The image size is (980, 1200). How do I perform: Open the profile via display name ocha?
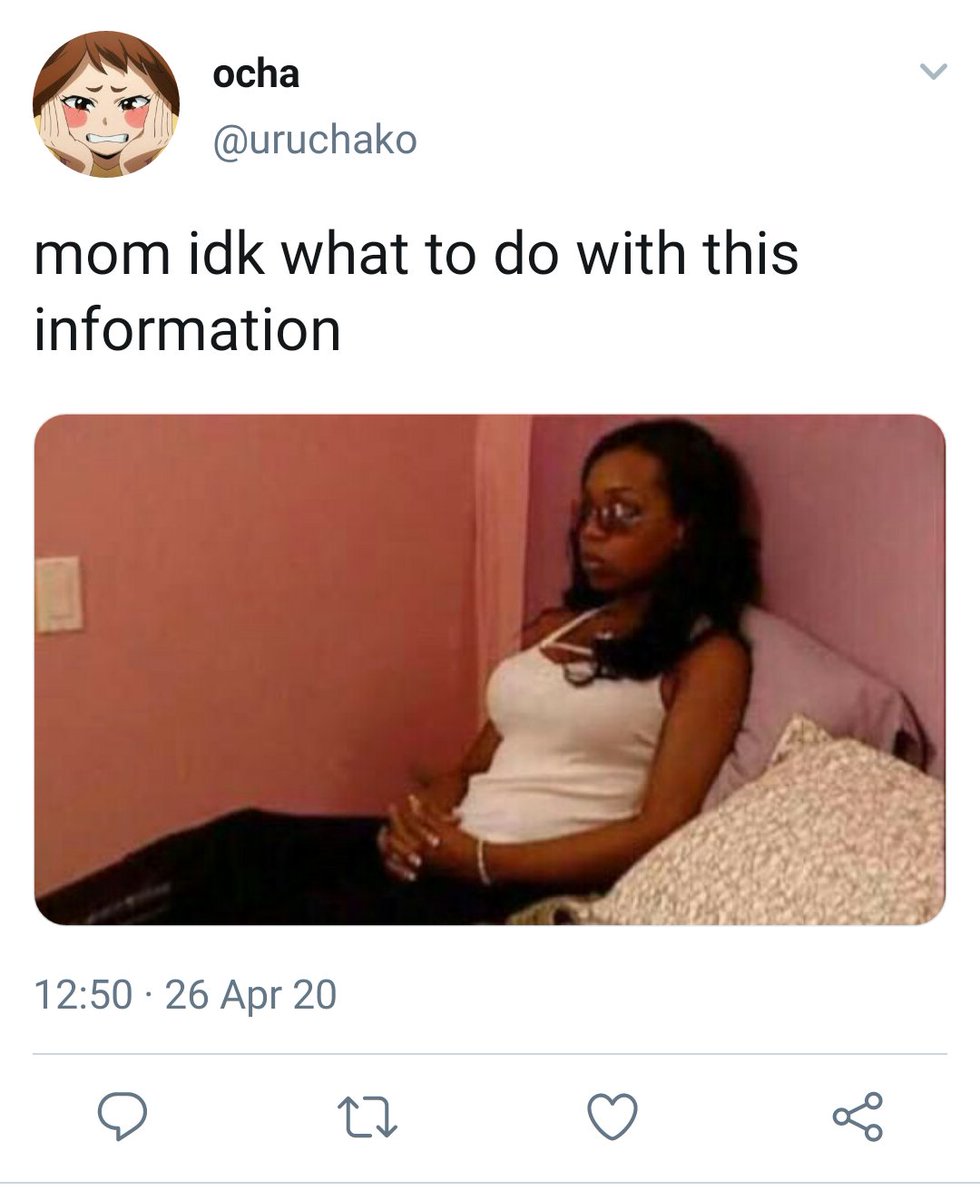(x=256, y=74)
